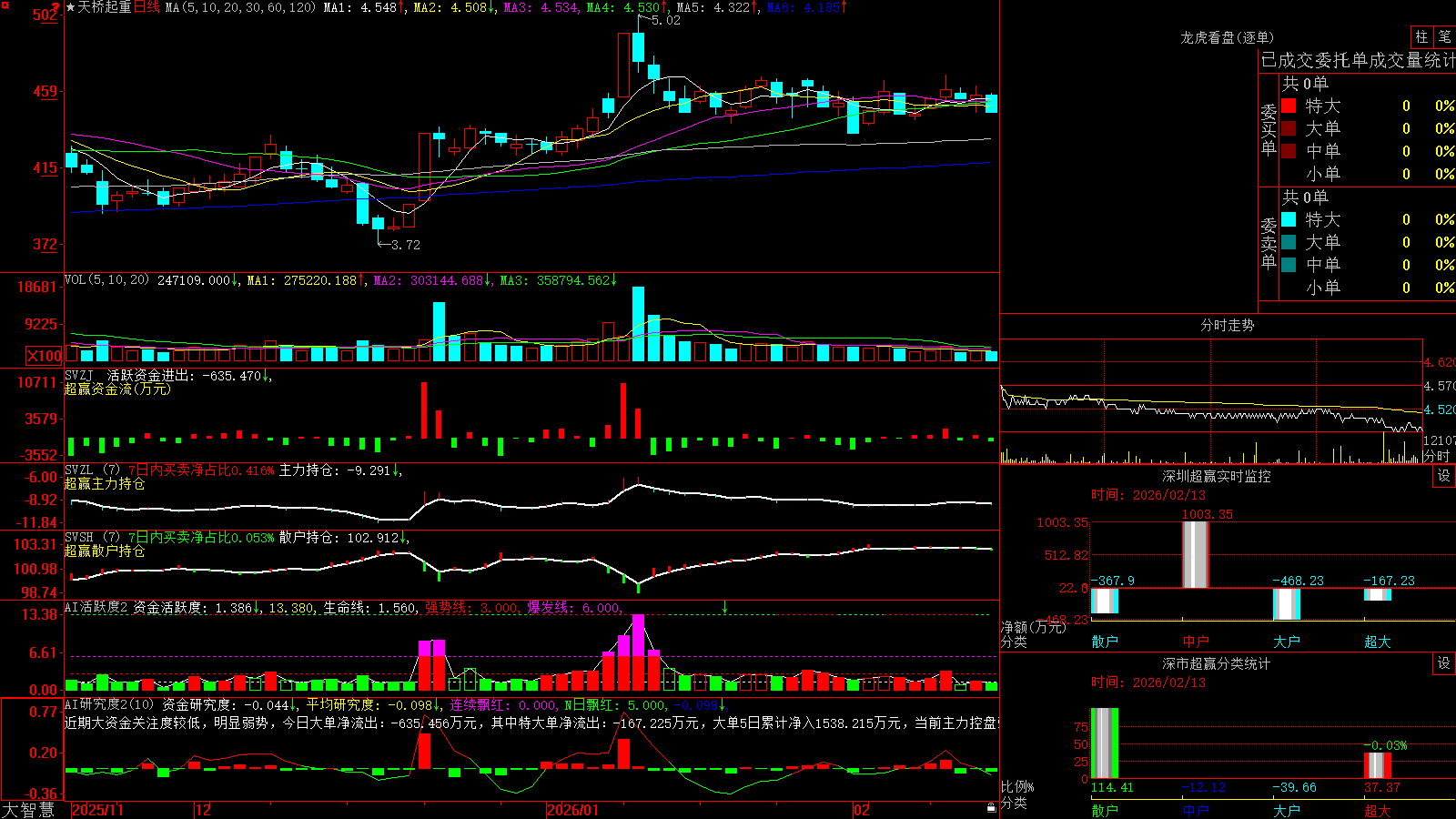Screen dimensions: 1456x819
Task: Click the 已成交委托单成交量统计 header
Action: coord(1358,60)
